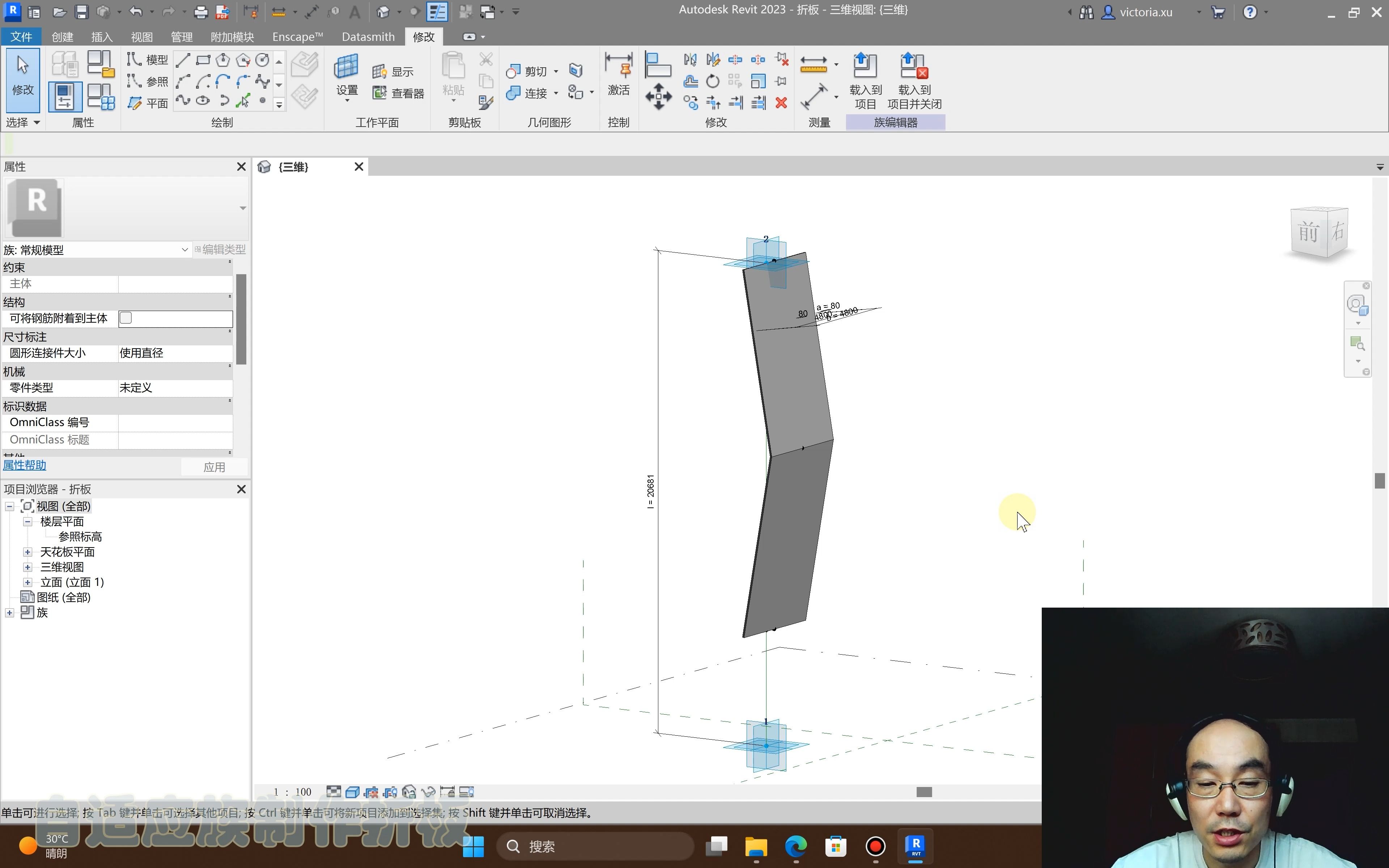Click Load into Project (载入到项目)

click(x=866, y=81)
